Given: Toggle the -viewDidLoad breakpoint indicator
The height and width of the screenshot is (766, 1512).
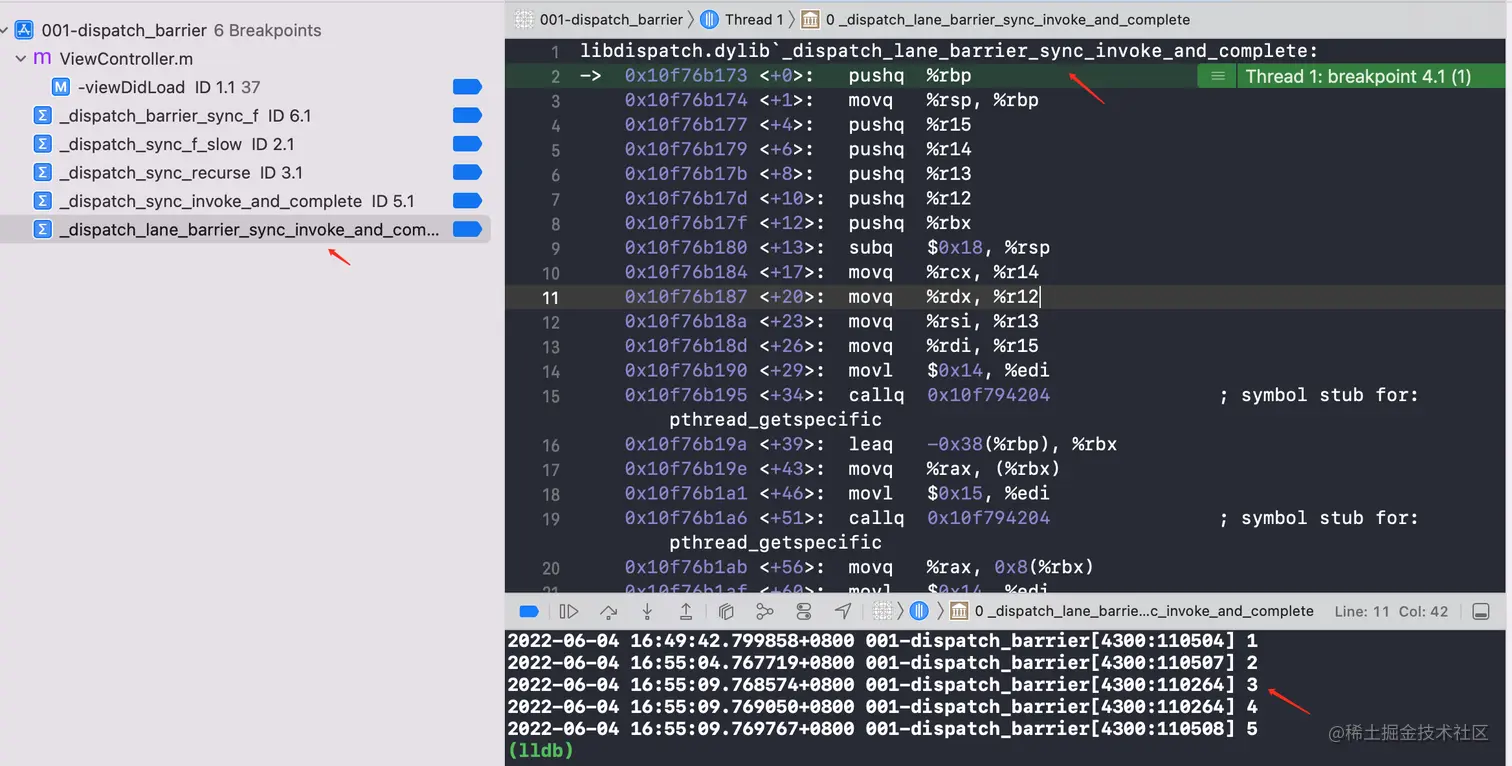Looking at the screenshot, I should pos(467,87).
